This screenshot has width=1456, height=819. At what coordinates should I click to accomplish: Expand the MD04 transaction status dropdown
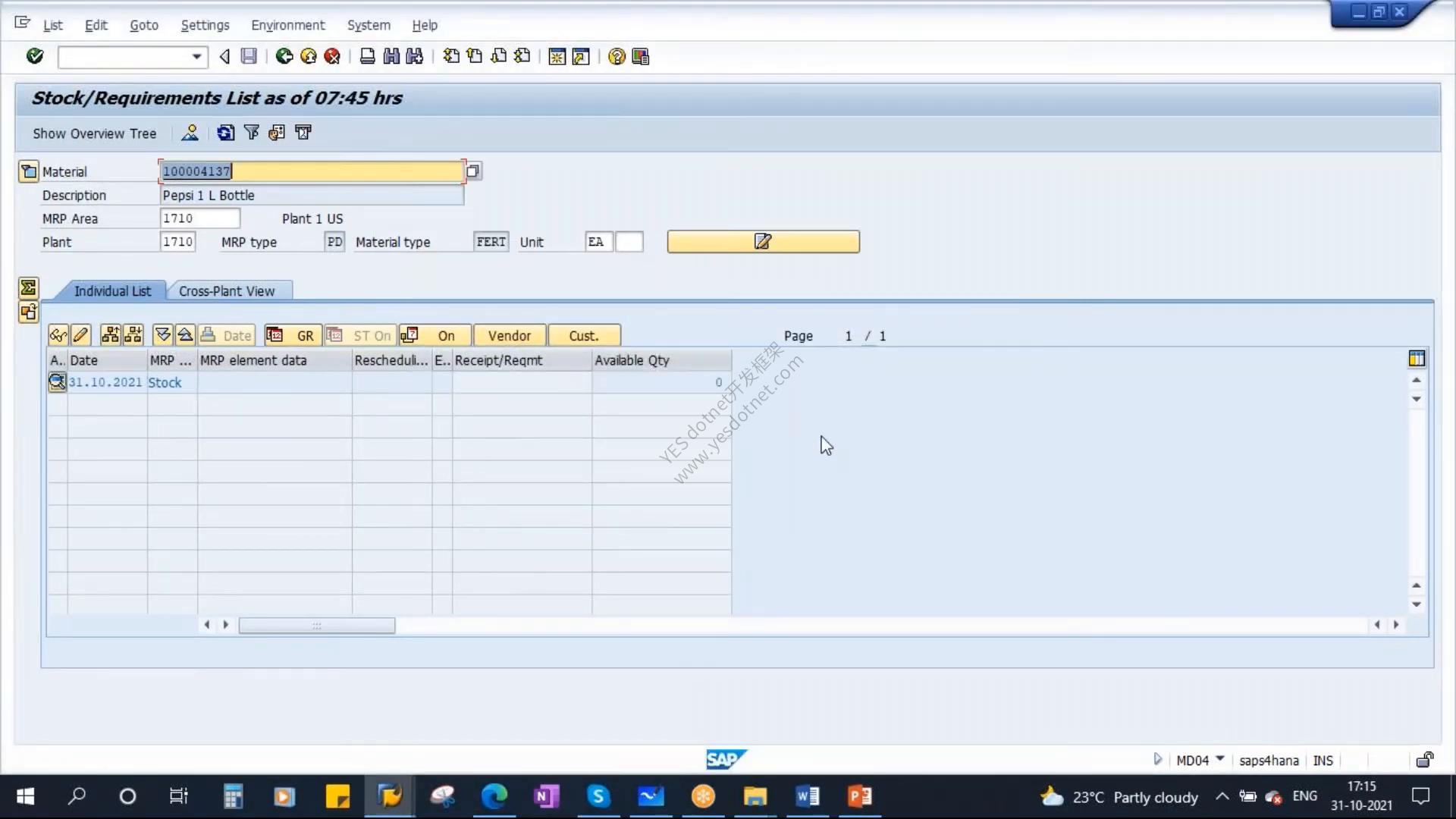point(1220,759)
